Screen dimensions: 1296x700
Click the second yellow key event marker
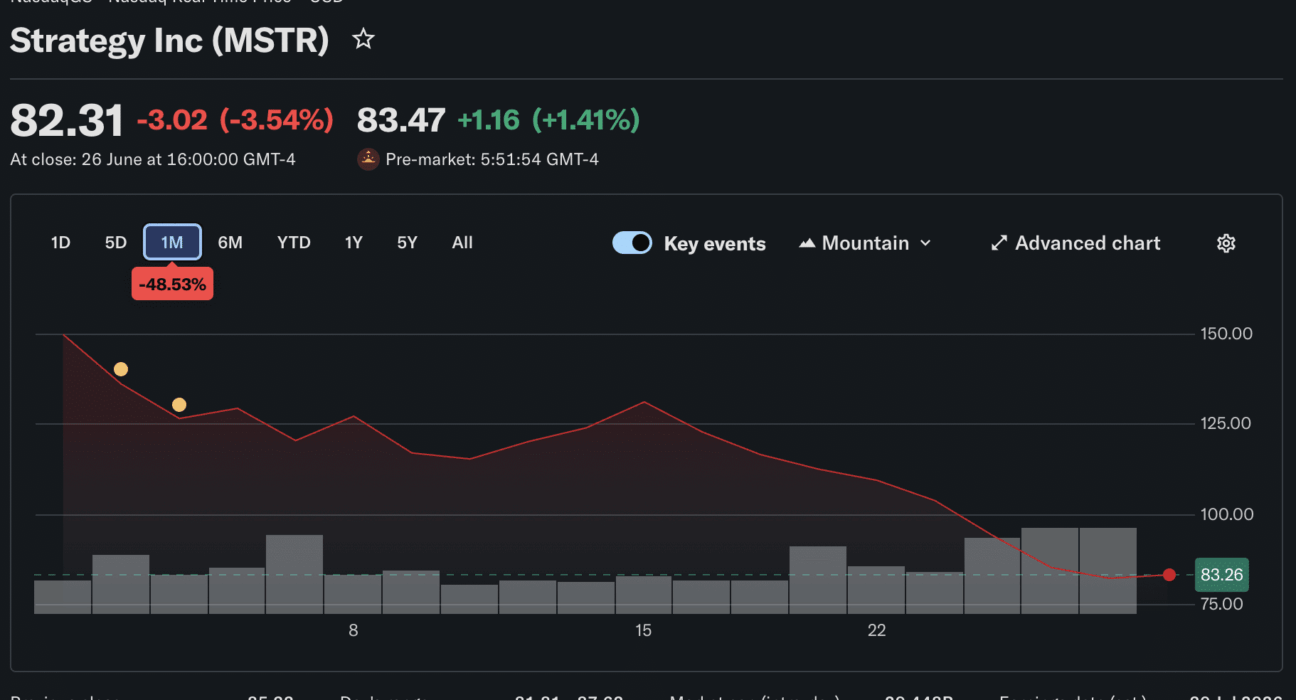179,405
